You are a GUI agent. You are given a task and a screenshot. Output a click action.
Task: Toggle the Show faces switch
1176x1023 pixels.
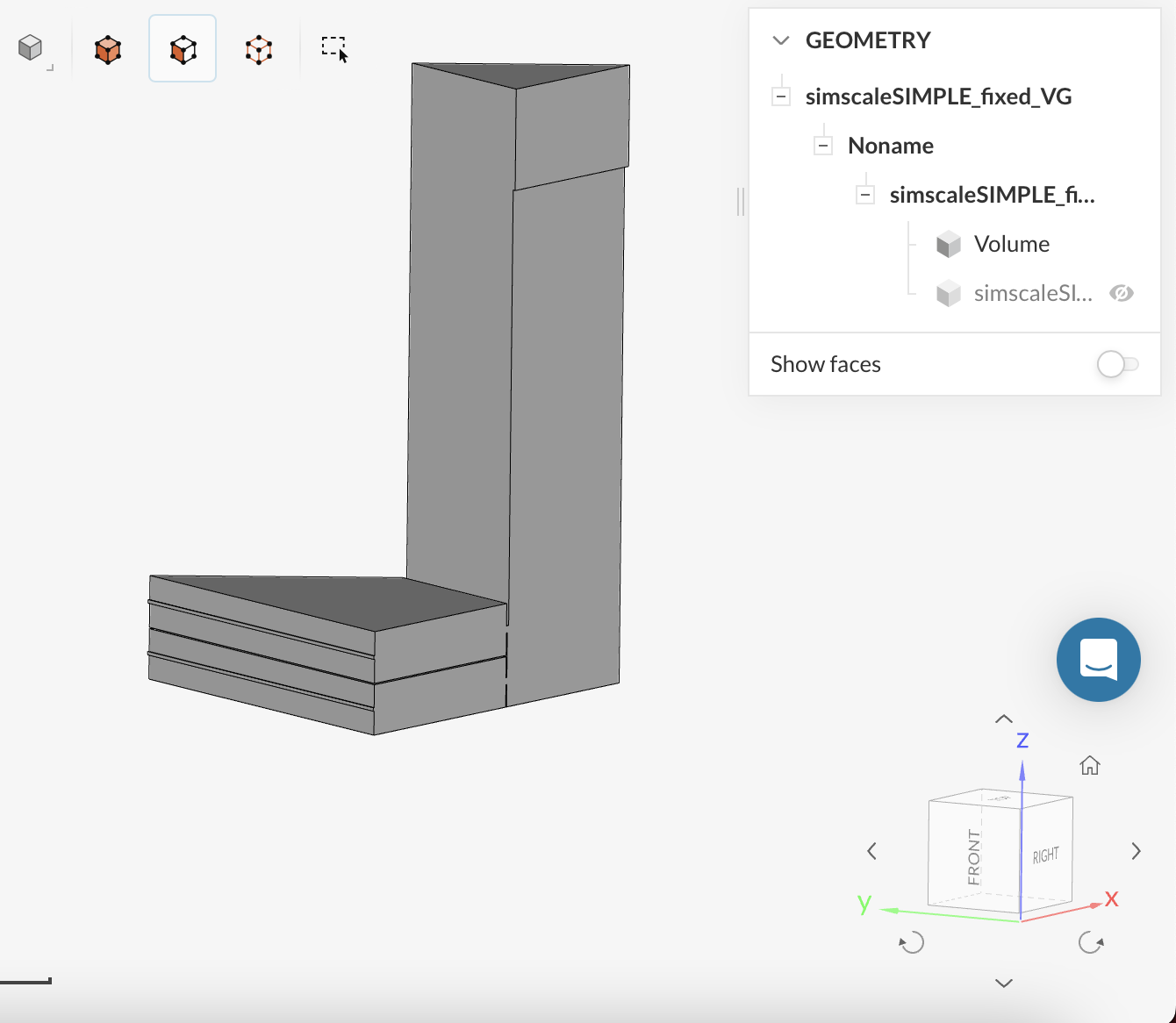coord(1117,364)
